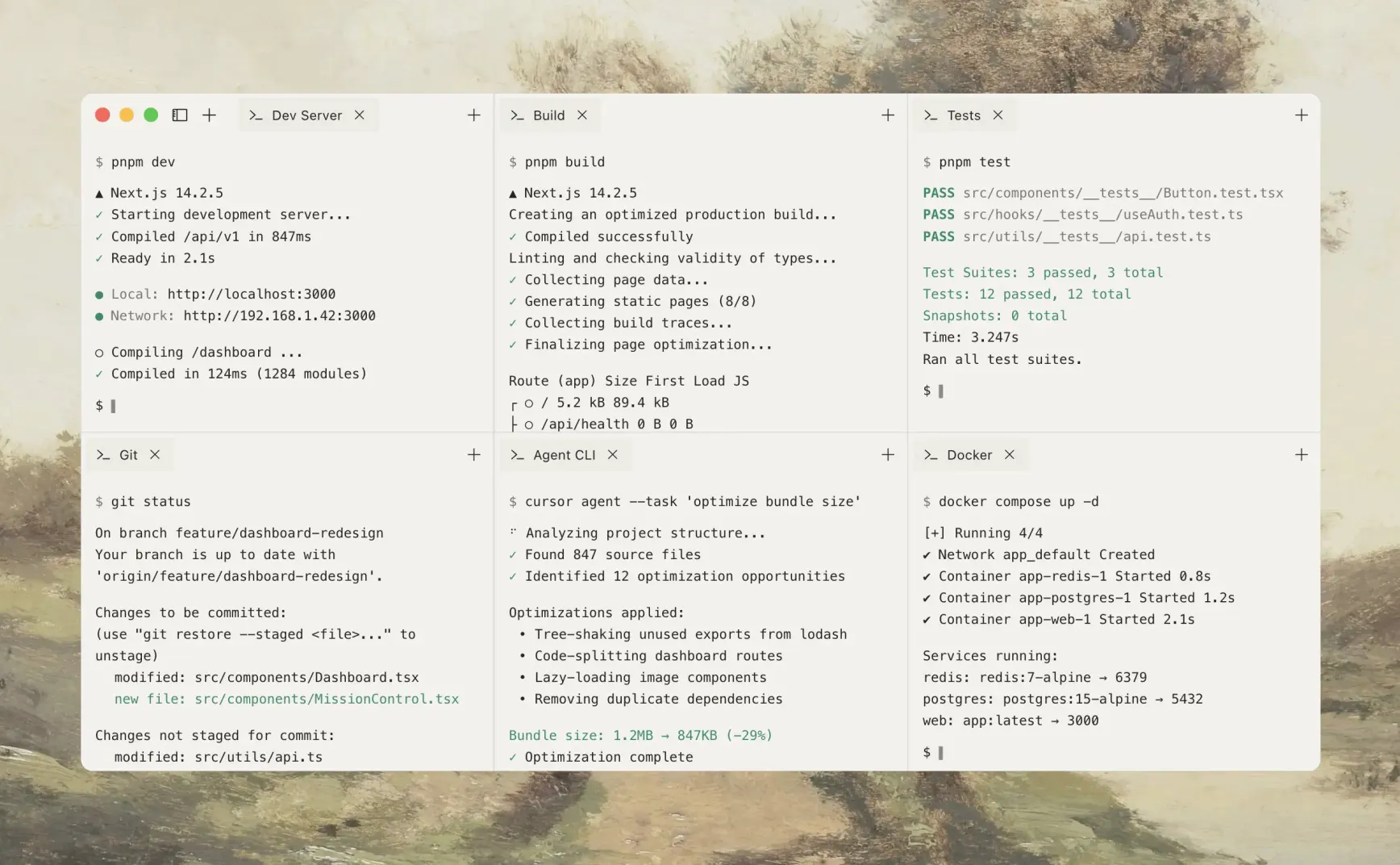Close the Build terminal tab
Image resolution: width=1400 pixels, height=865 pixels.
tap(582, 115)
